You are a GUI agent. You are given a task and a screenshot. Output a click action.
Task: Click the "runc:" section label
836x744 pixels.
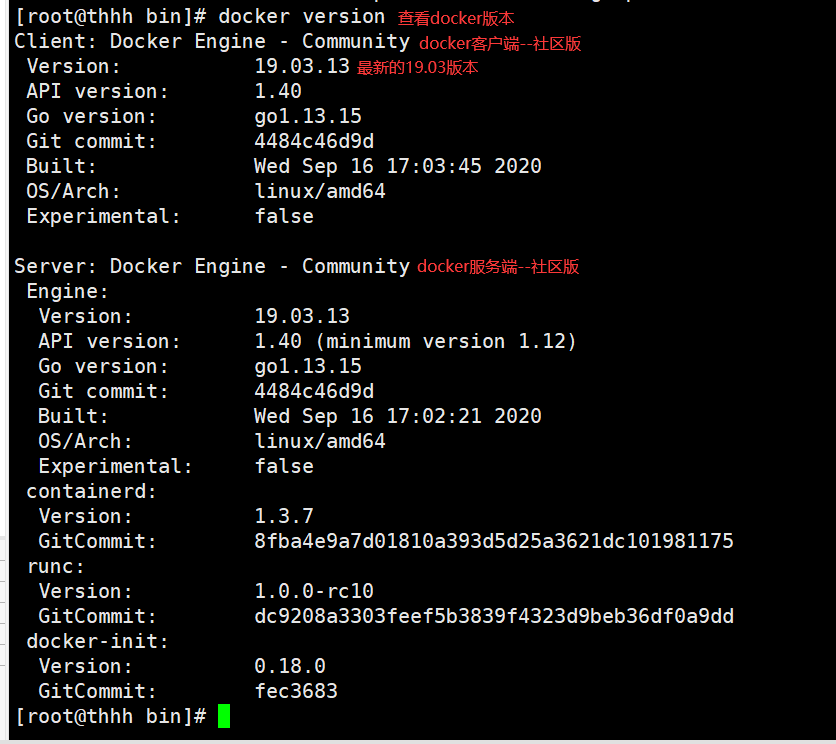55,566
